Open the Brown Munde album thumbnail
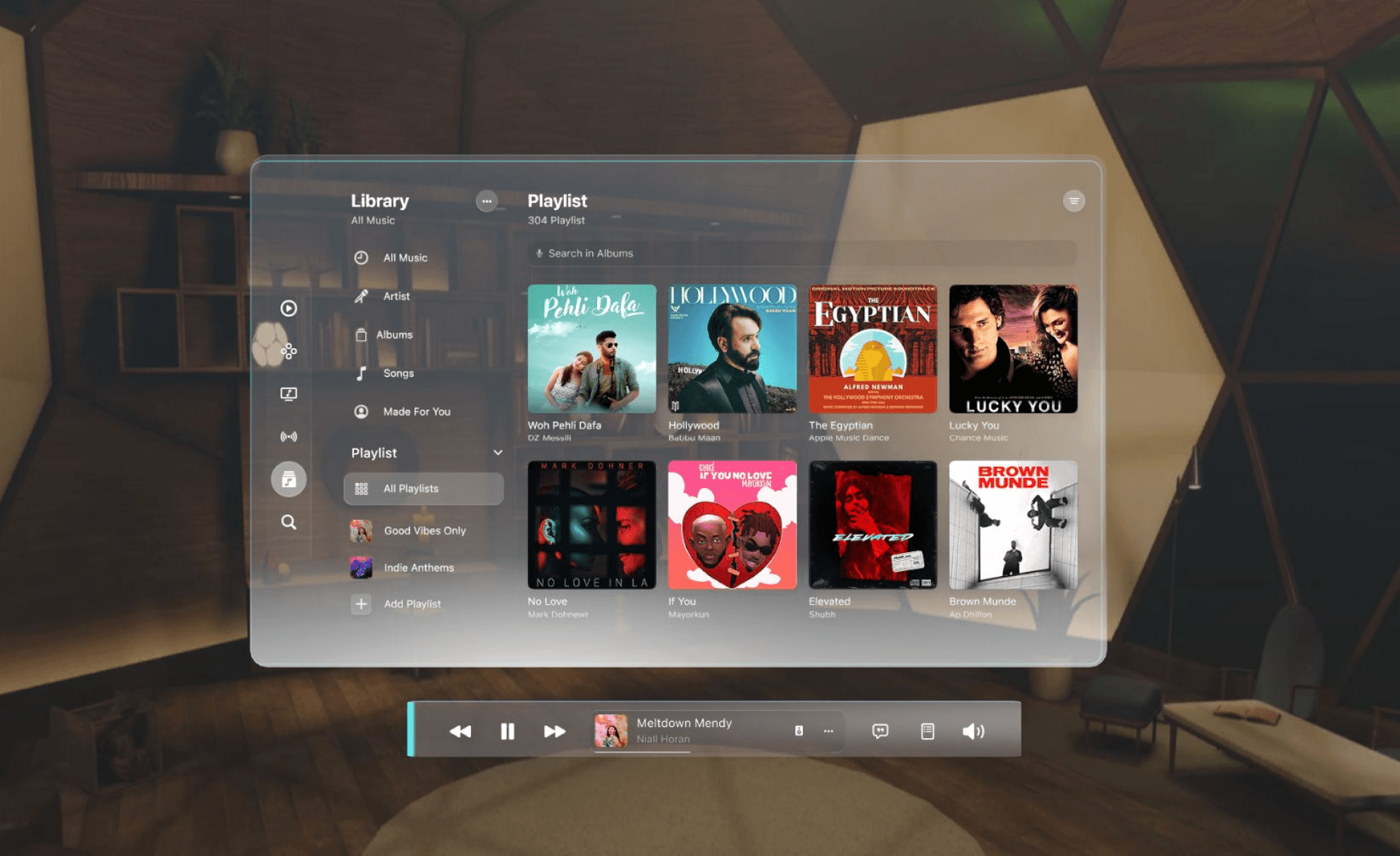1400x856 pixels. click(1012, 525)
